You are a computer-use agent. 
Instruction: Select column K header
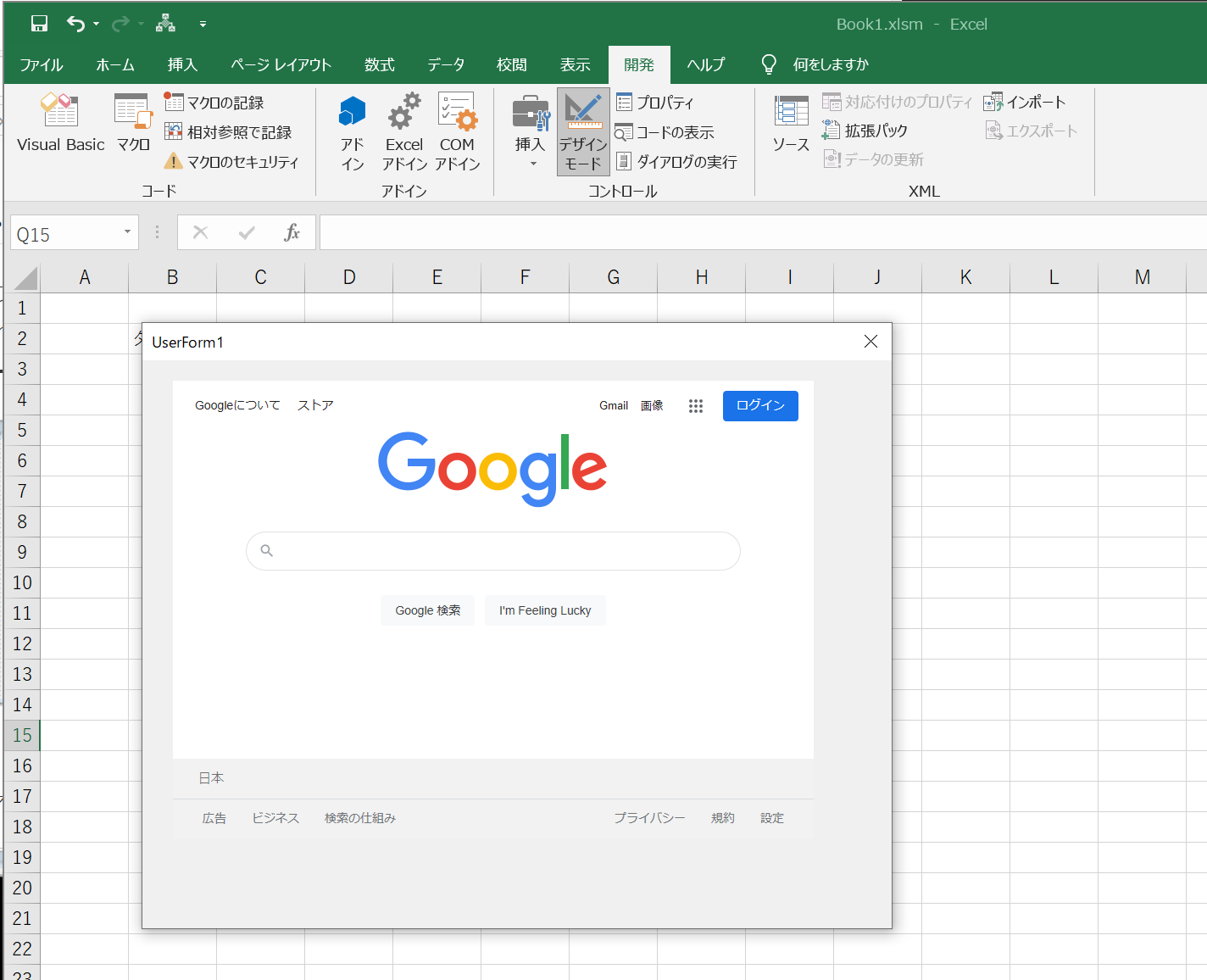(965, 277)
